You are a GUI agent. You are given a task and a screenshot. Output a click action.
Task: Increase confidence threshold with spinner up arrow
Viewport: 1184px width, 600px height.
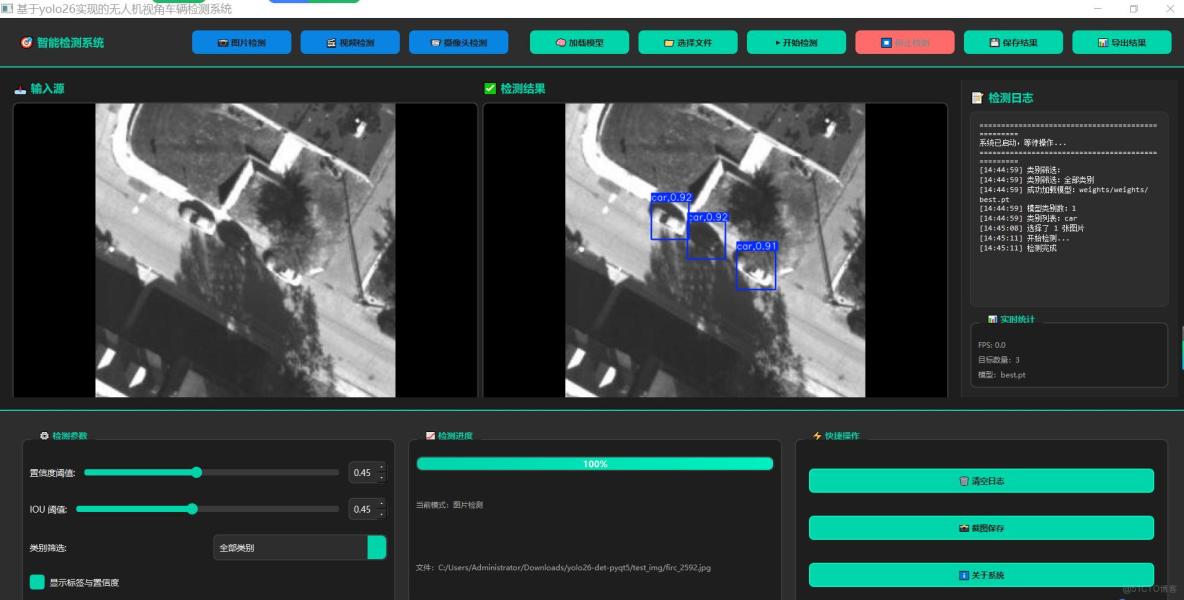click(x=381, y=467)
